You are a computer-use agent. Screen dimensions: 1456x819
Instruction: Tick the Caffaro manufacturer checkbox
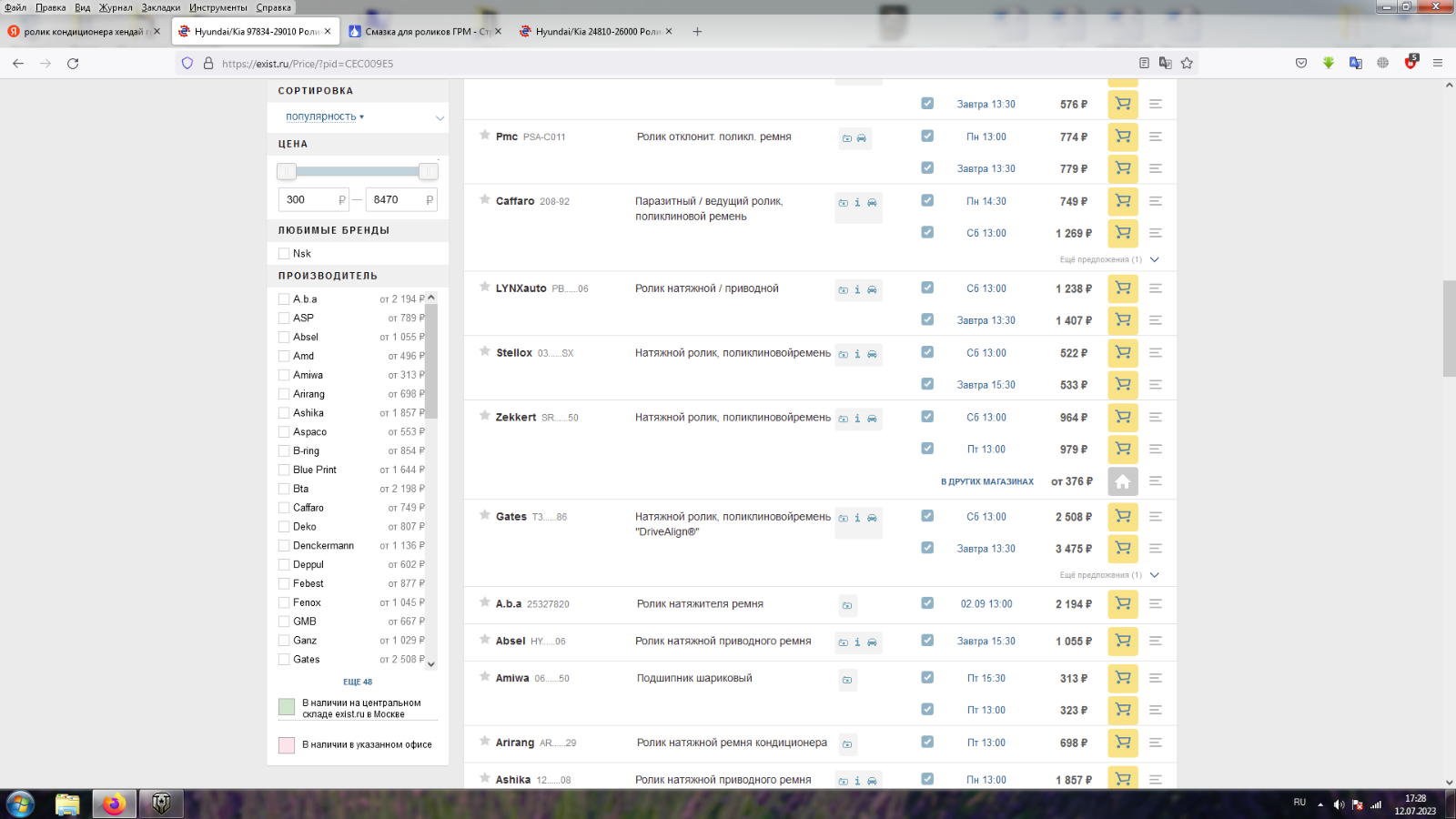(284, 508)
